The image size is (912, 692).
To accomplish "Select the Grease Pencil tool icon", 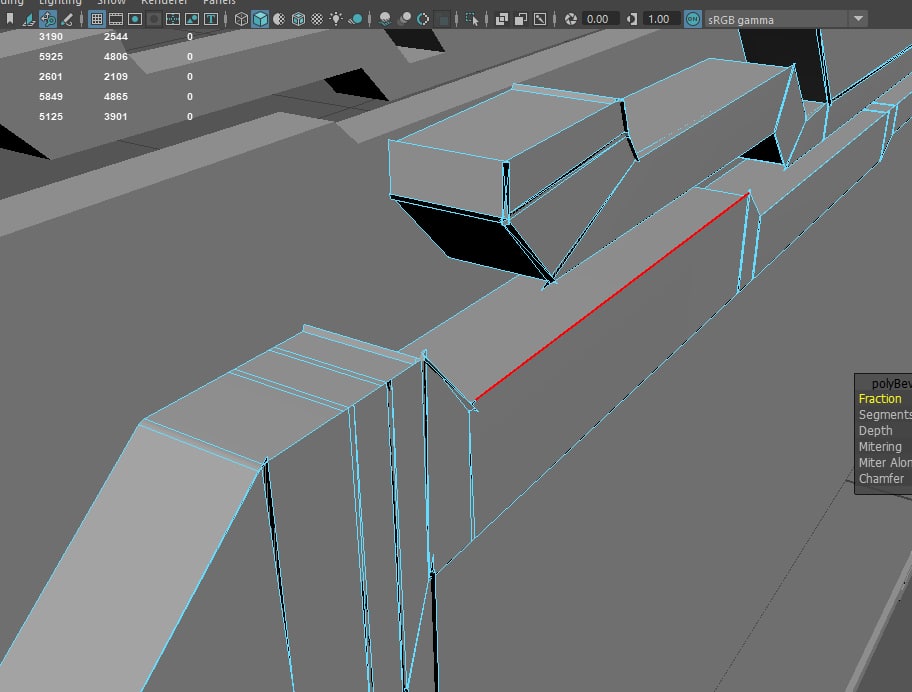I will [x=67, y=19].
